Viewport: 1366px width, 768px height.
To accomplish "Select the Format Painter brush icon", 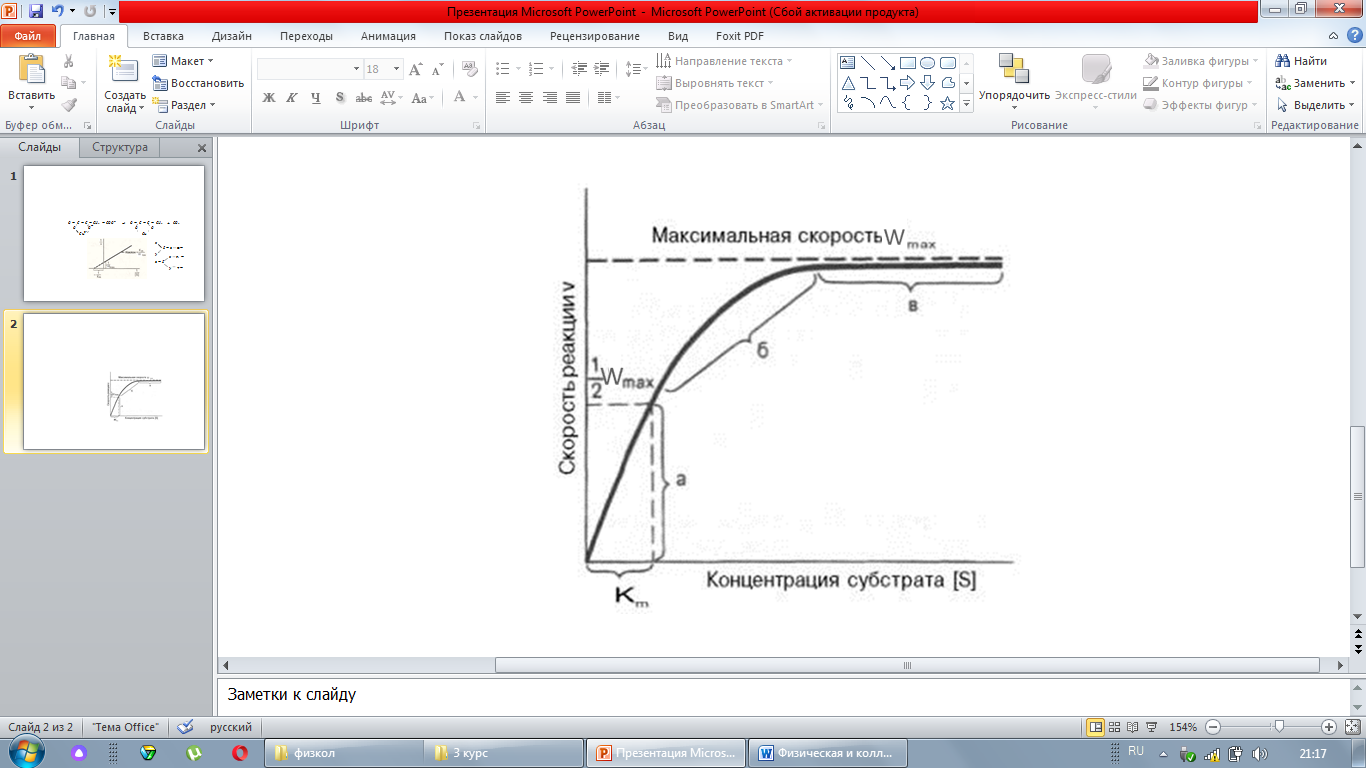I will pos(69,104).
